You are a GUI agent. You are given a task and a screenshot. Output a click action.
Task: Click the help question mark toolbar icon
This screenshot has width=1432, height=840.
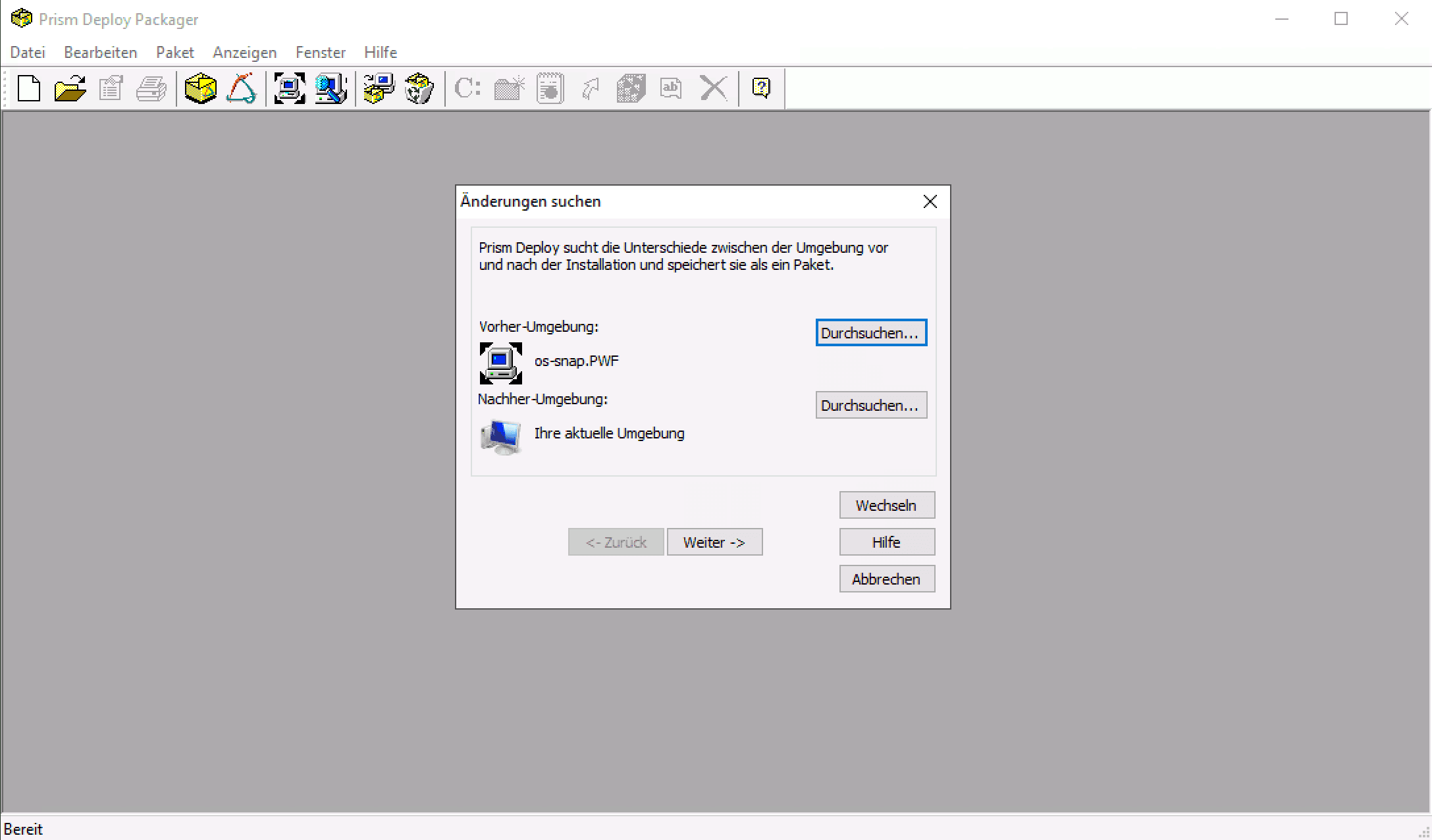pyautogui.click(x=761, y=88)
